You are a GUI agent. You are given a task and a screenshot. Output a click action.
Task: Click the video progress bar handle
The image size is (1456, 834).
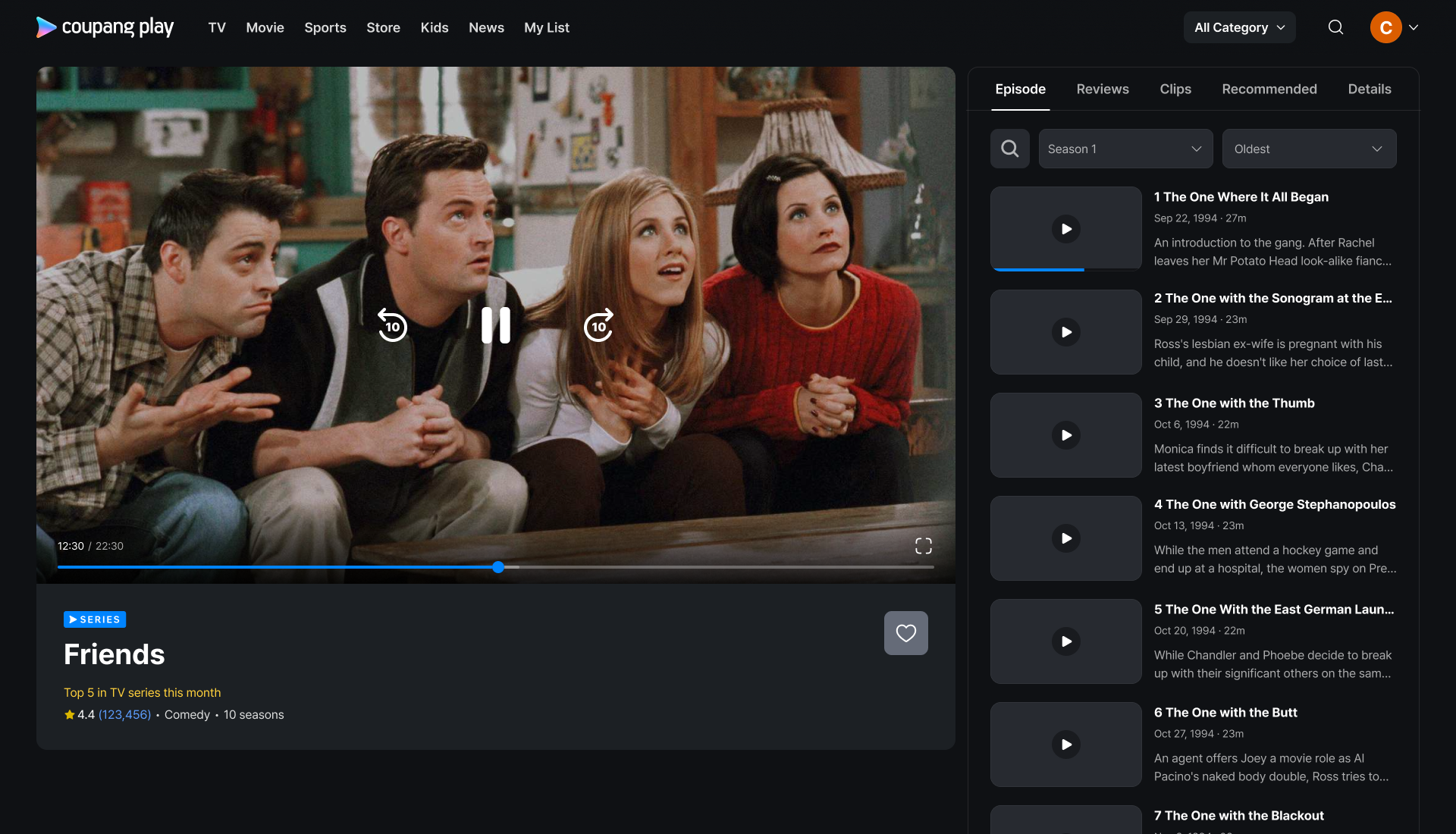(498, 567)
